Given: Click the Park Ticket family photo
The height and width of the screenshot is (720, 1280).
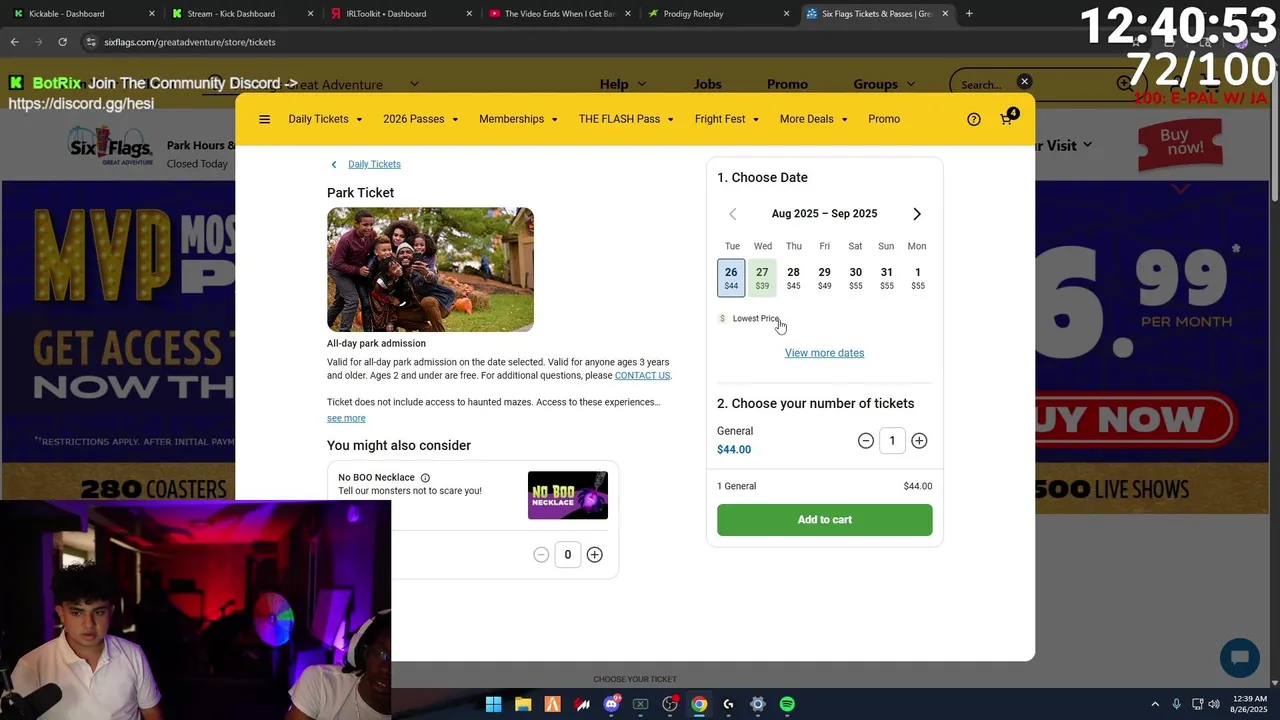Looking at the screenshot, I should click(430, 270).
